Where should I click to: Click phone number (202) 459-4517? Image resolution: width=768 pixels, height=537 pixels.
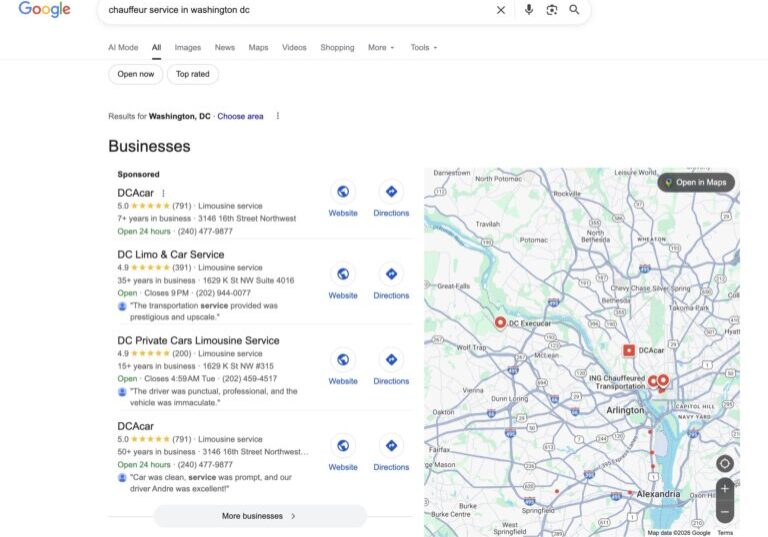click(x=249, y=379)
